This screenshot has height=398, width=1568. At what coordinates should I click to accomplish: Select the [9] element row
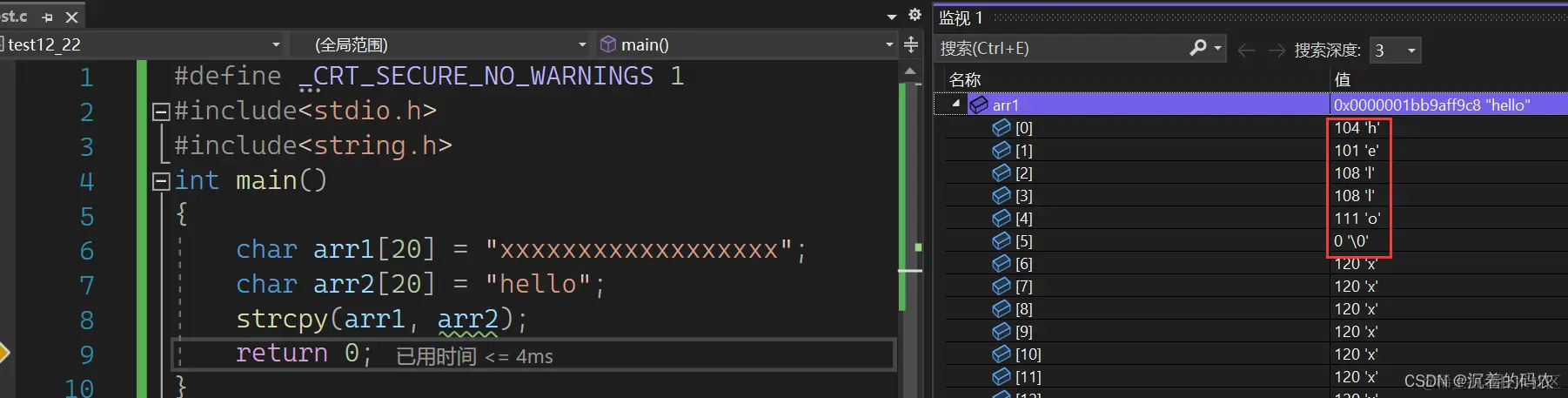click(x=1250, y=332)
